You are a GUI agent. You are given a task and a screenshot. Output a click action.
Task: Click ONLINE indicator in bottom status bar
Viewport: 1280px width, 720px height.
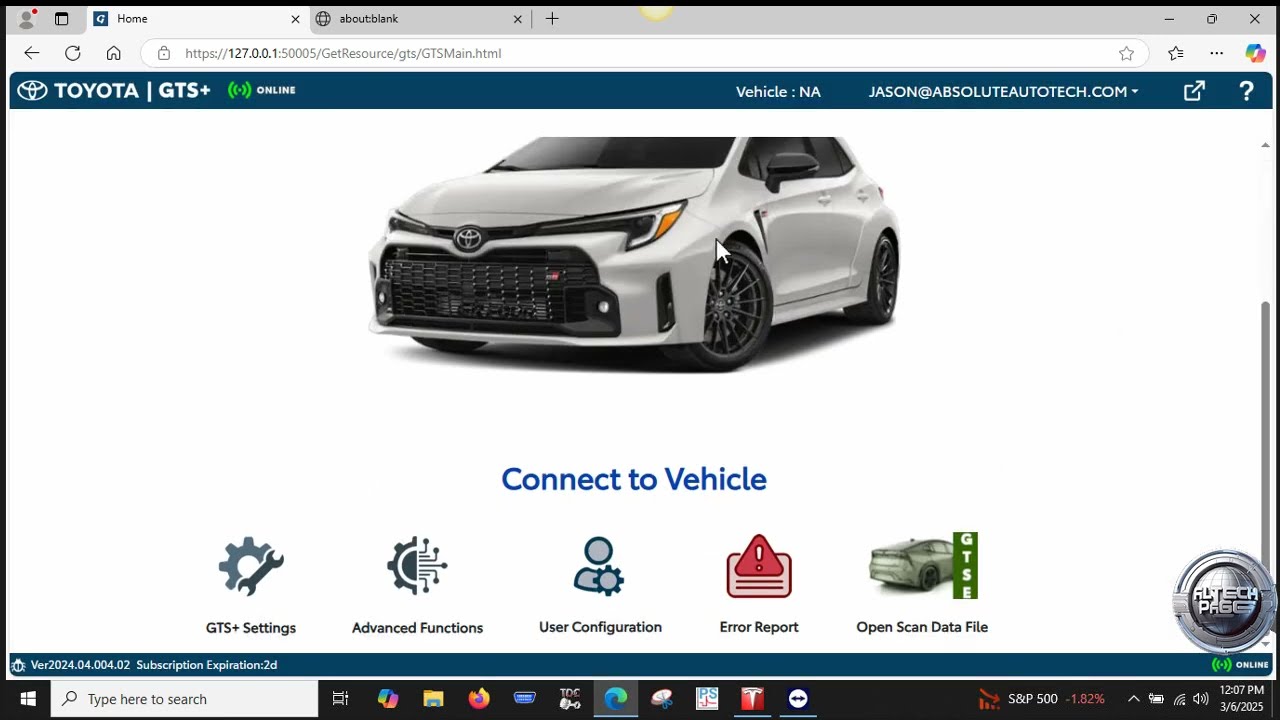[1240, 665]
